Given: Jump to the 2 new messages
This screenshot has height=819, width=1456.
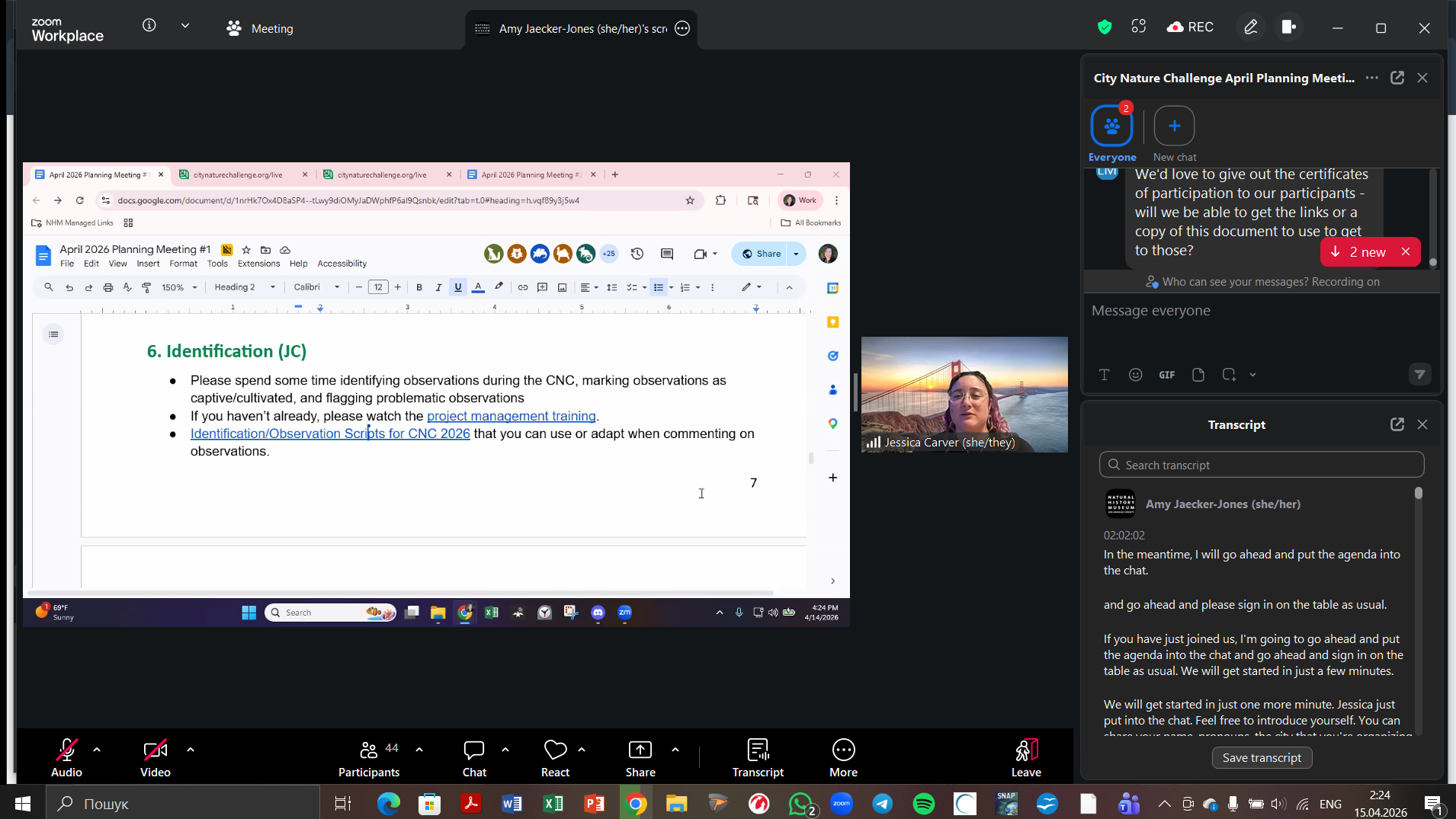Looking at the screenshot, I should coord(1359,252).
